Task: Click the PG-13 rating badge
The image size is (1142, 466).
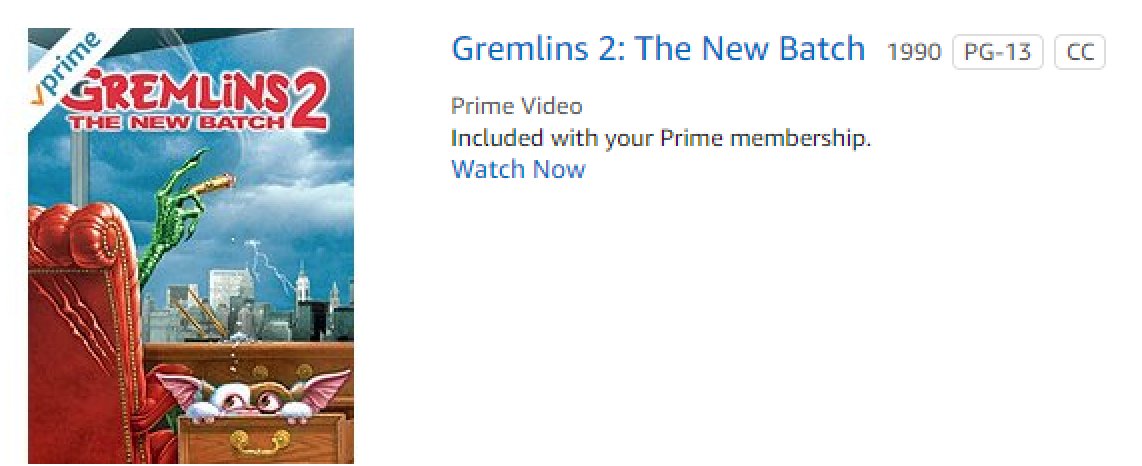Action: point(997,52)
